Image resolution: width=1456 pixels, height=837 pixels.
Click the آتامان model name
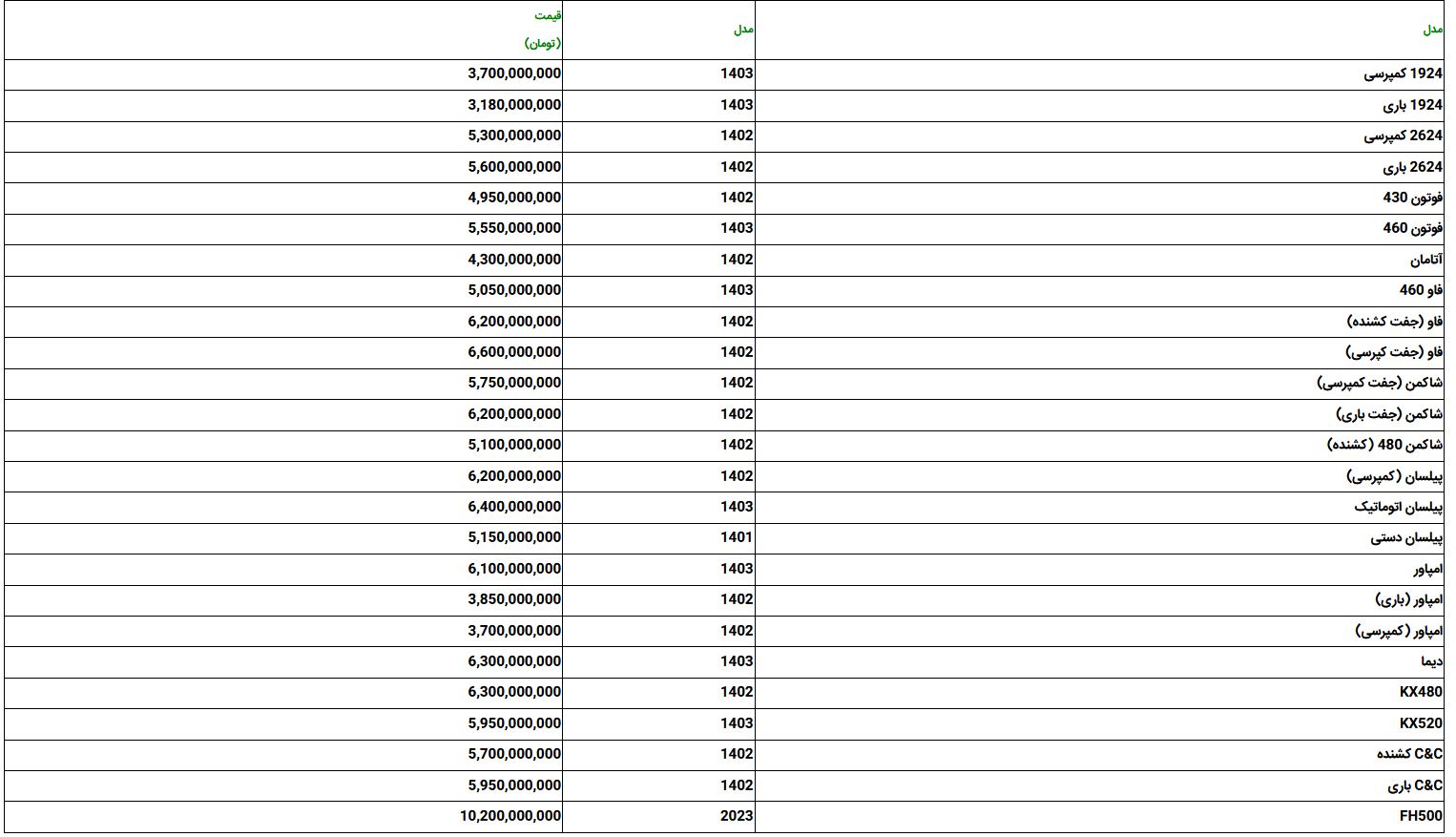(x=1426, y=260)
